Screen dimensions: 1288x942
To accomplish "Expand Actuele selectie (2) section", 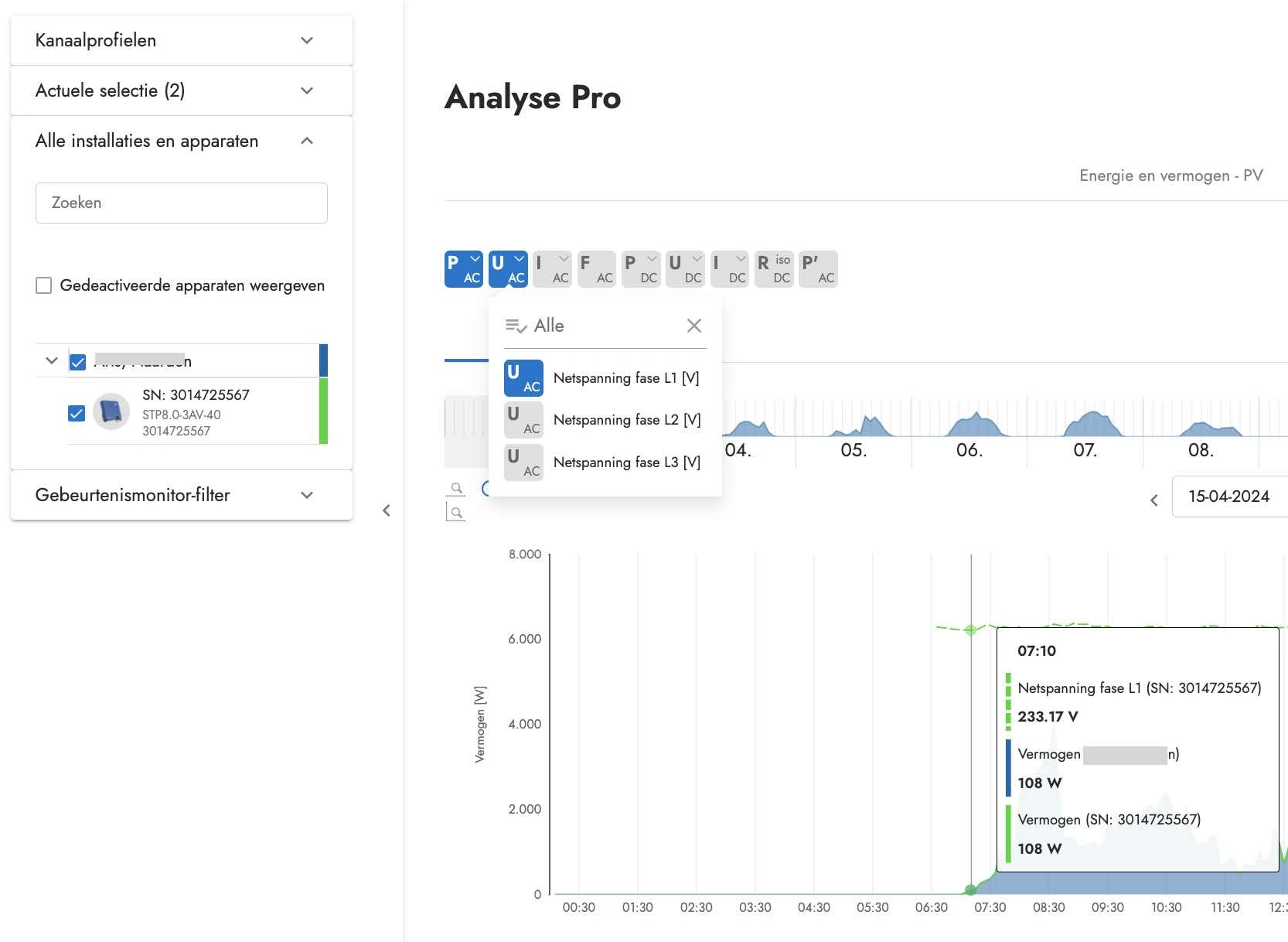I will point(182,90).
